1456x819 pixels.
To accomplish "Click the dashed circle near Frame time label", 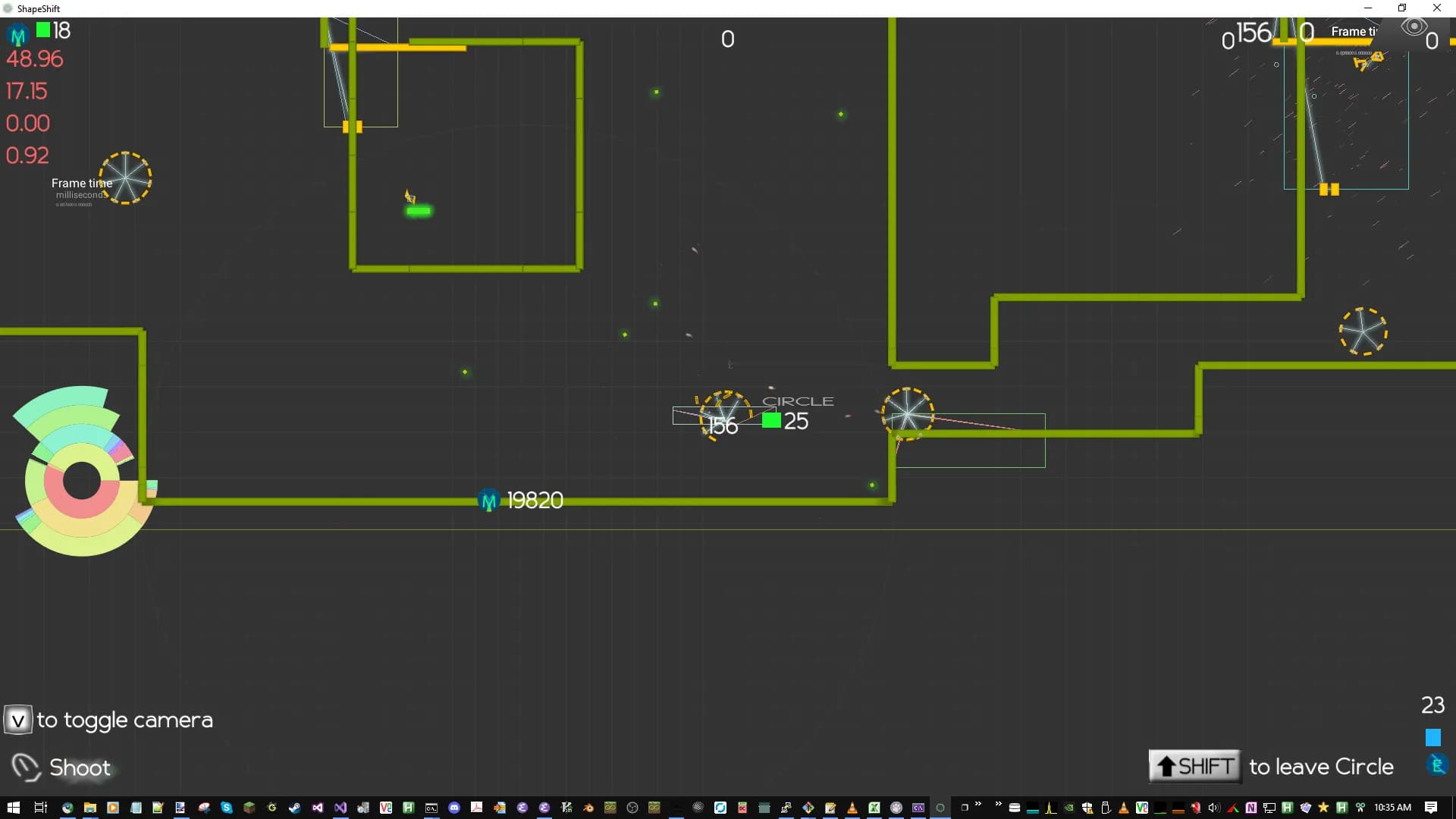I will (126, 178).
